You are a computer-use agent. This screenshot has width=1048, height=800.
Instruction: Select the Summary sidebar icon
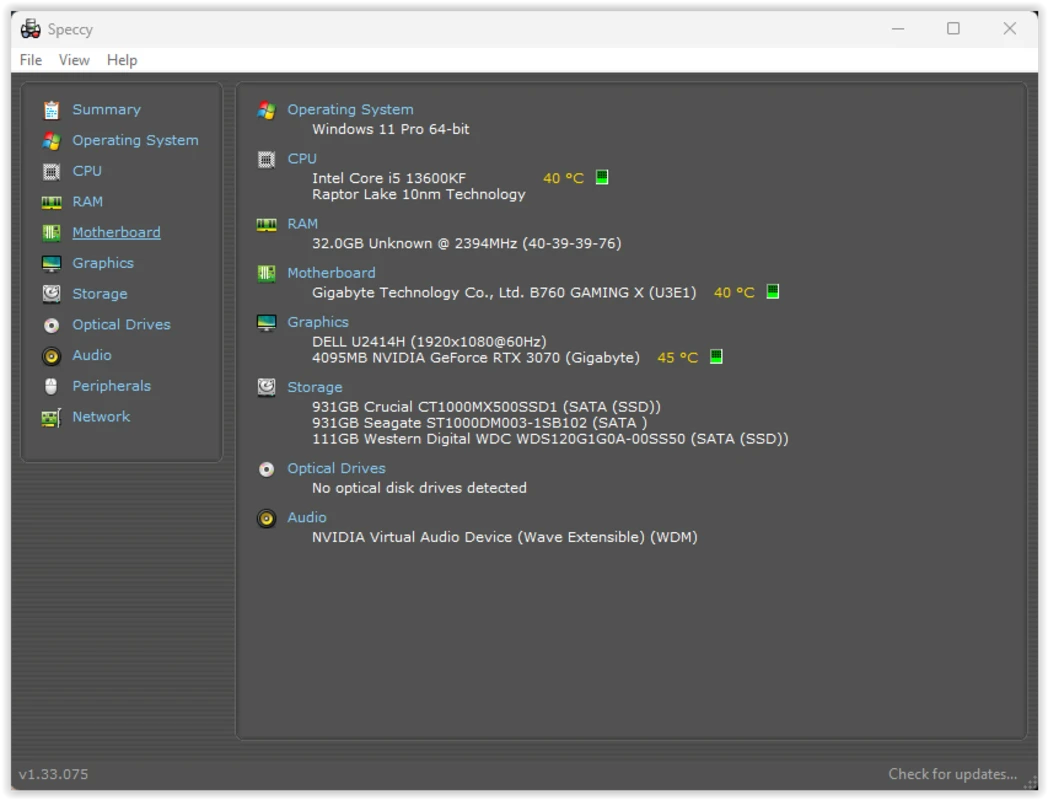pyautogui.click(x=53, y=109)
